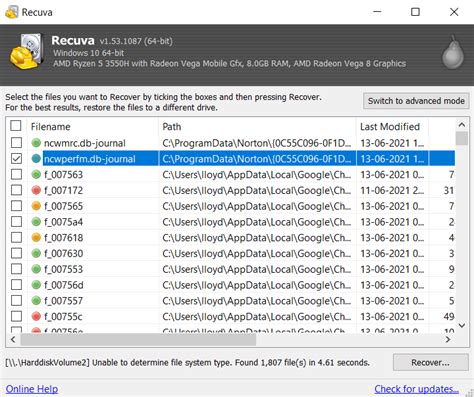Screen dimensions: 474x397
Task: Click the Piriform pear logo icon
Action: click(x=453, y=52)
